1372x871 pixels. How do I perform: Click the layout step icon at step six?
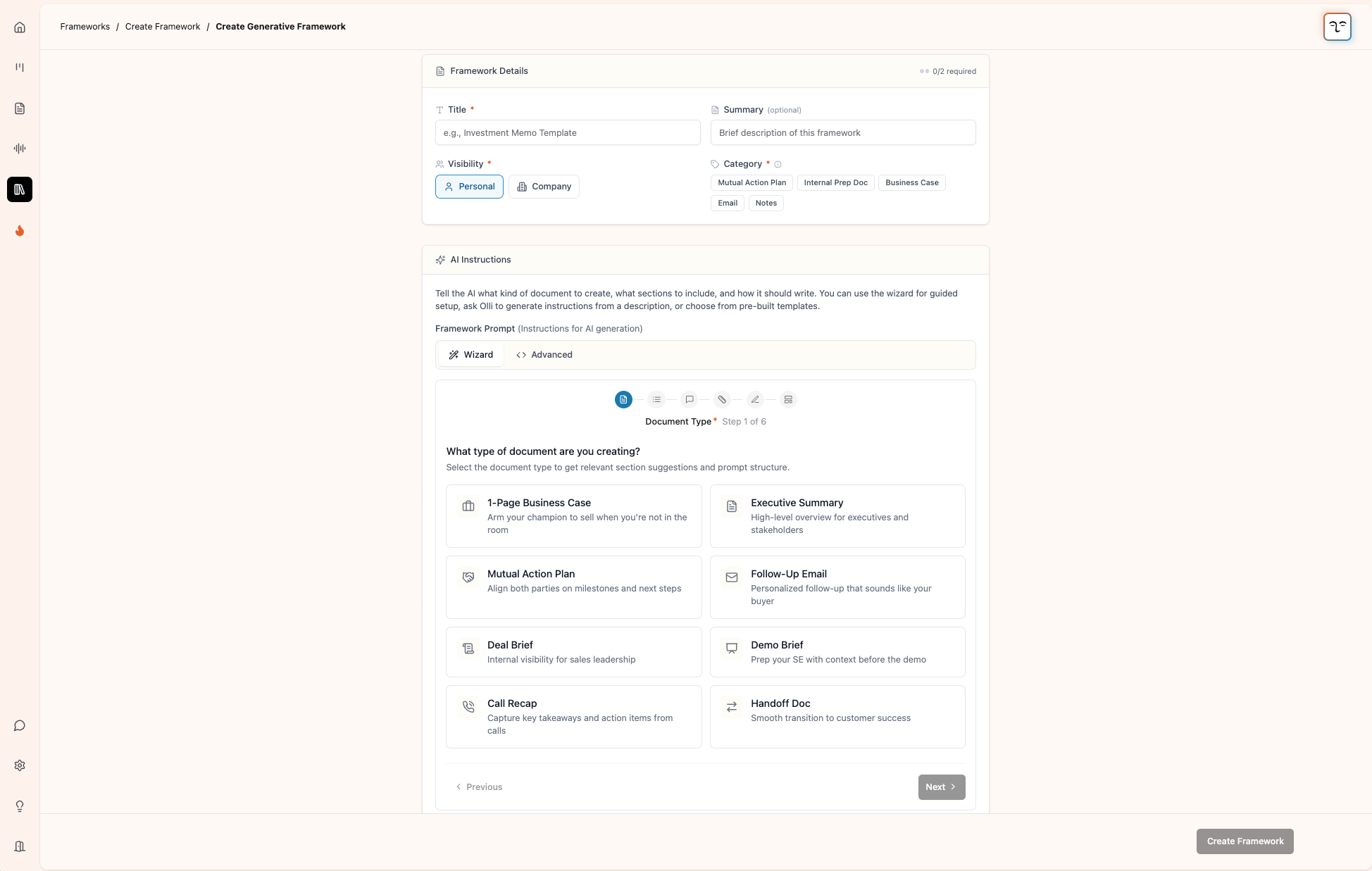787,399
